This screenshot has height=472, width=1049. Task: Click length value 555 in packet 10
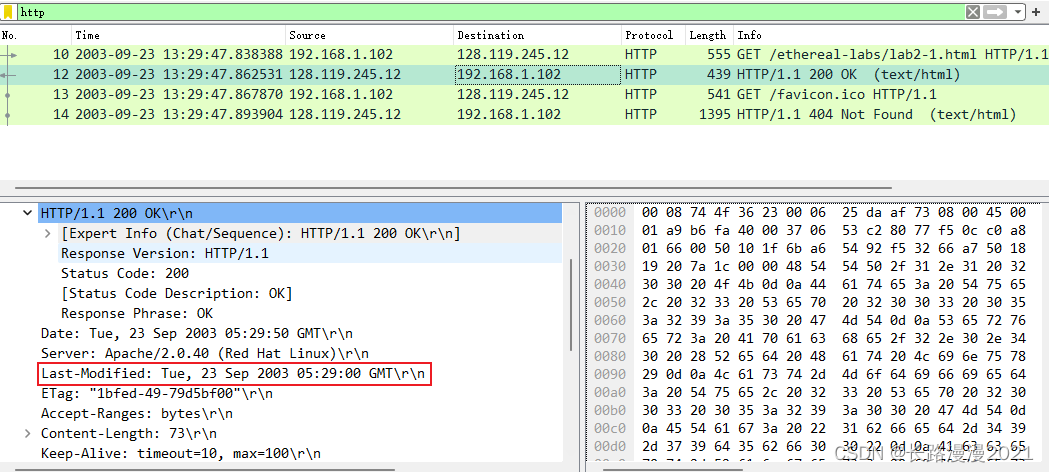click(719, 54)
